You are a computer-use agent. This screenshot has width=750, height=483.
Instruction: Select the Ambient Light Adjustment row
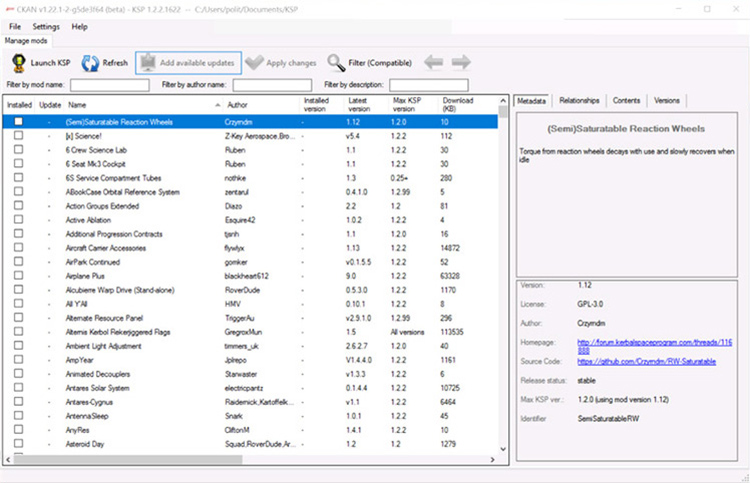[x=250, y=346]
